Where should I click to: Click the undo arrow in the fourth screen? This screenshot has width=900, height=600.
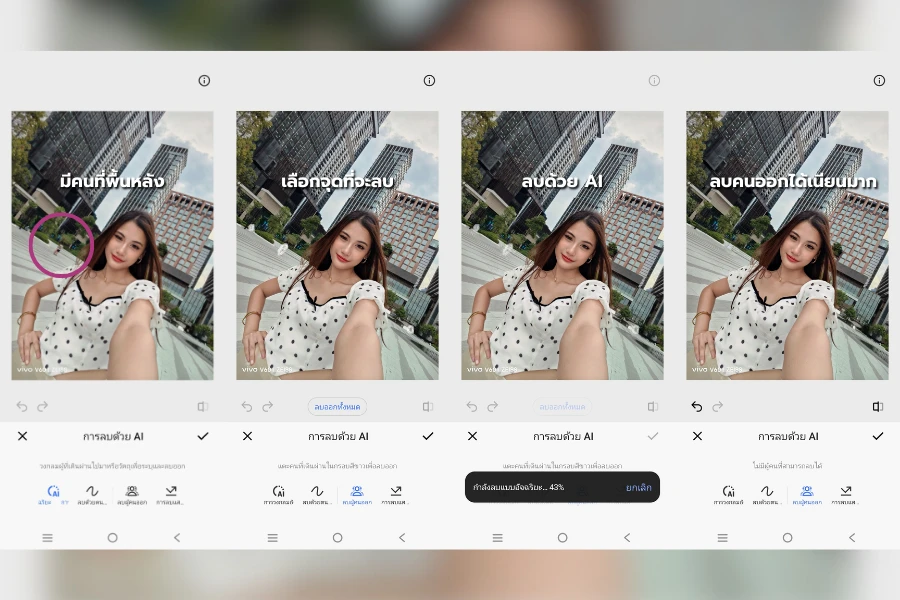[x=697, y=407]
